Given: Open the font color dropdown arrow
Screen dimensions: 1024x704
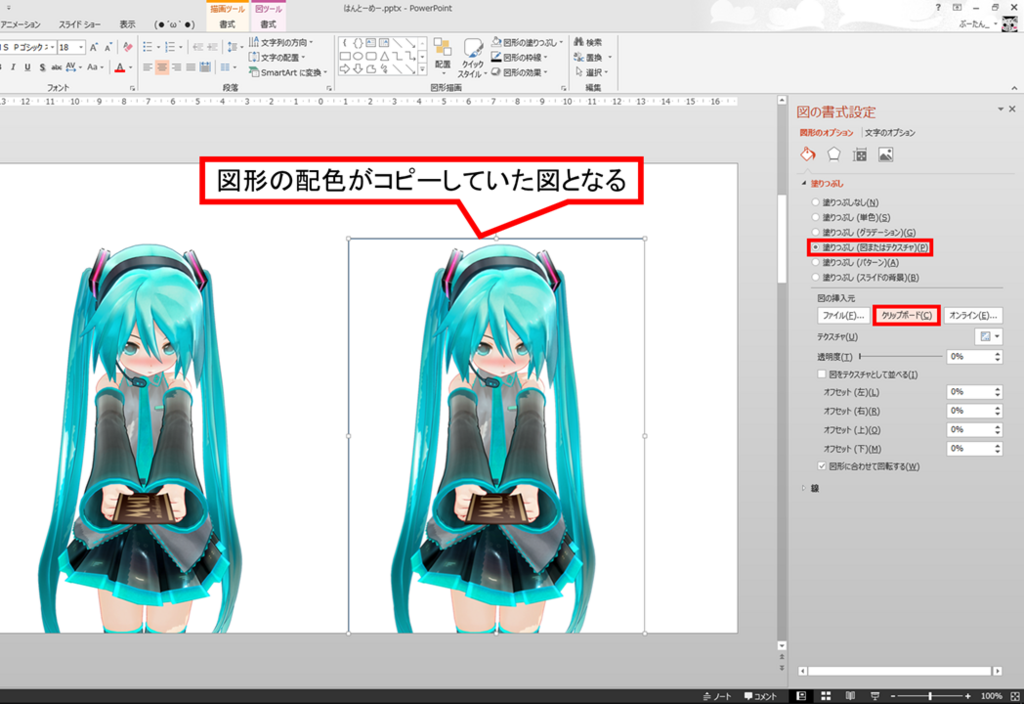Looking at the screenshot, I should pyautogui.click(x=130, y=67).
